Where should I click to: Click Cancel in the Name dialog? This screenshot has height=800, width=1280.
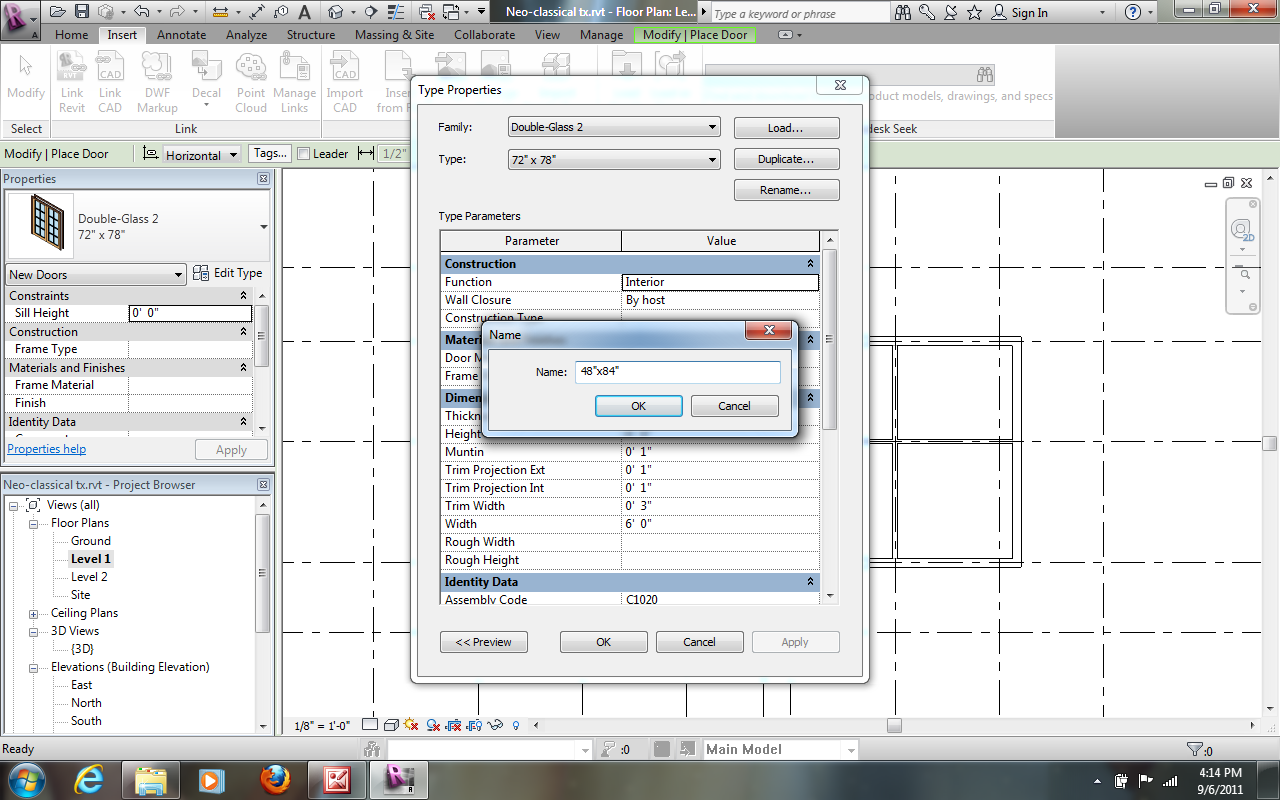[x=734, y=406]
